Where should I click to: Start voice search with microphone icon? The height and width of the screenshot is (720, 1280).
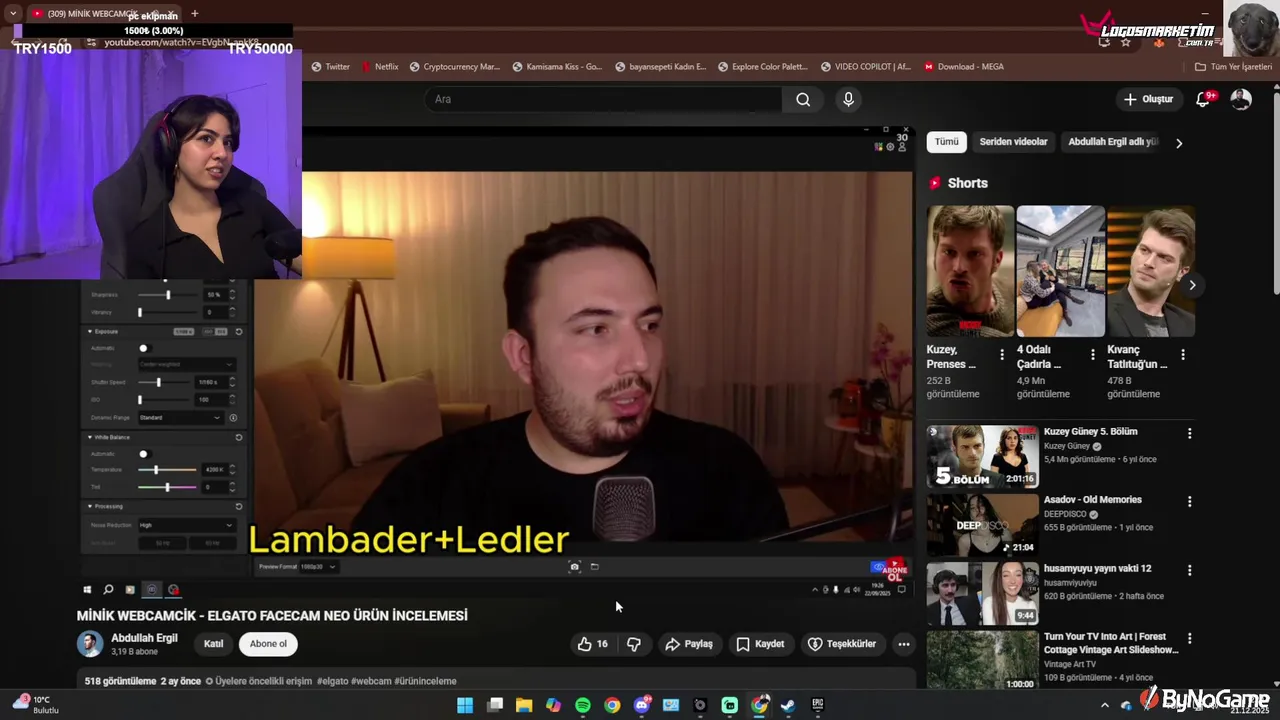point(848,99)
